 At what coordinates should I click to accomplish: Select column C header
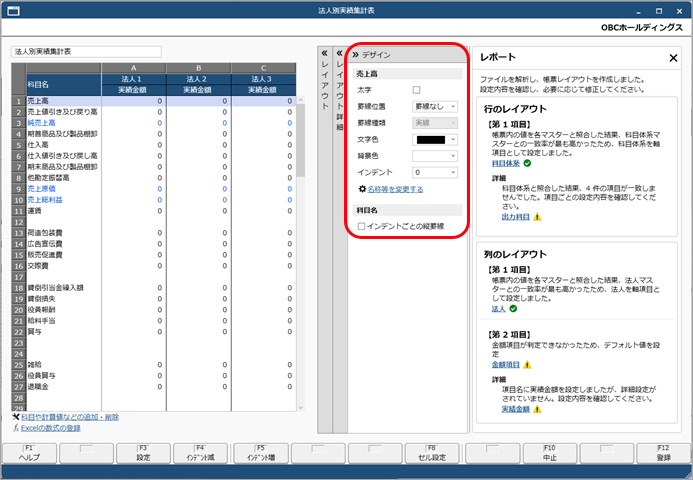(263, 68)
